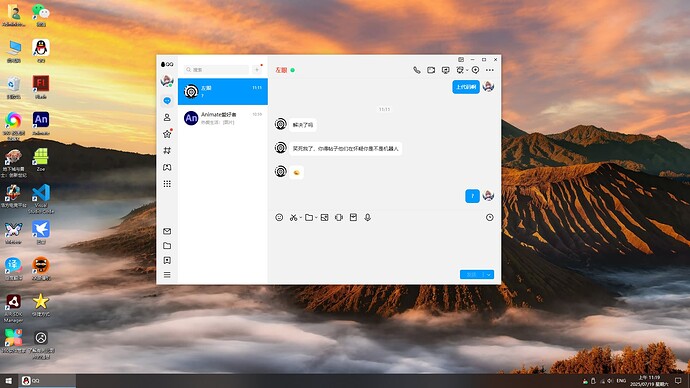Open the hamburger main menu in sidebar
The image size is (690, 388).
(x=167, y=275)
